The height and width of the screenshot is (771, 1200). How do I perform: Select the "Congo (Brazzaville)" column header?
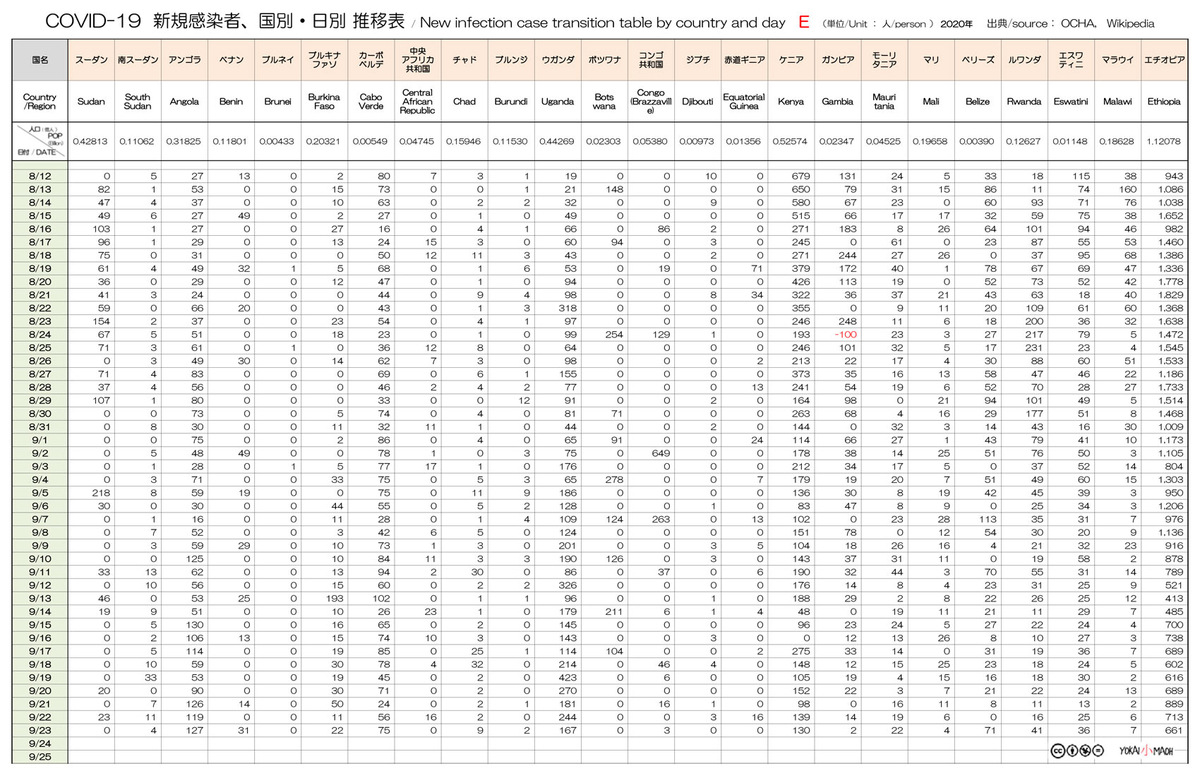[x=650, y=101]
